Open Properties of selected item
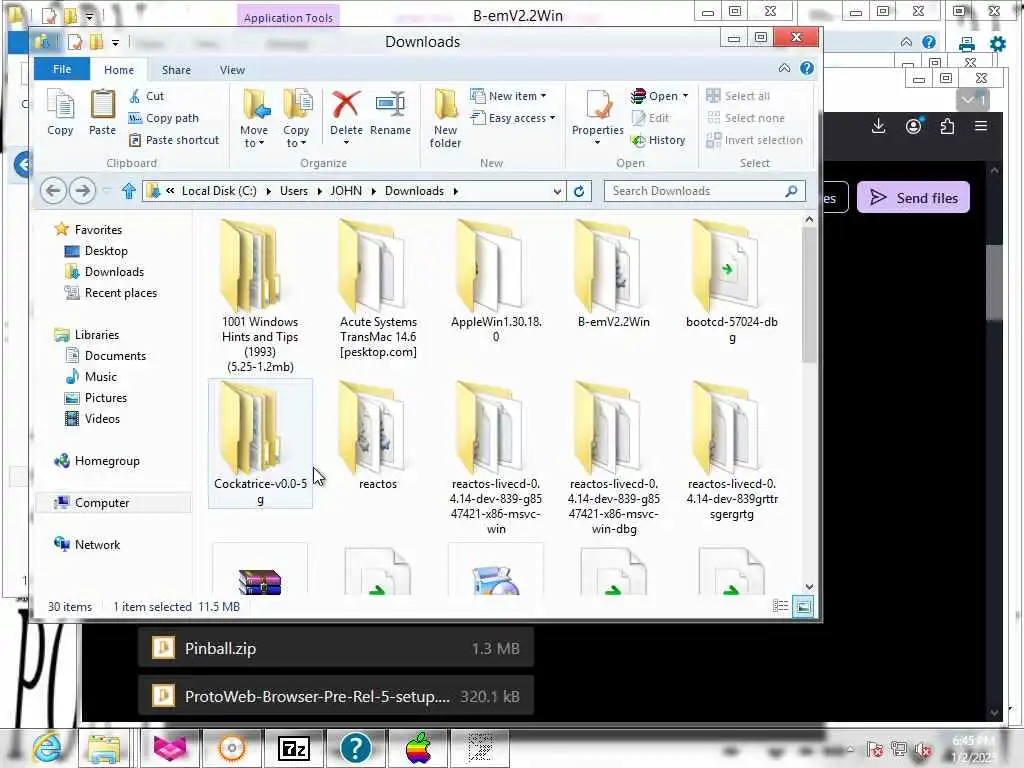Image resolution: width=1024 pixels, height=768 pixels. pyautogui.click(x=598, y=112)
